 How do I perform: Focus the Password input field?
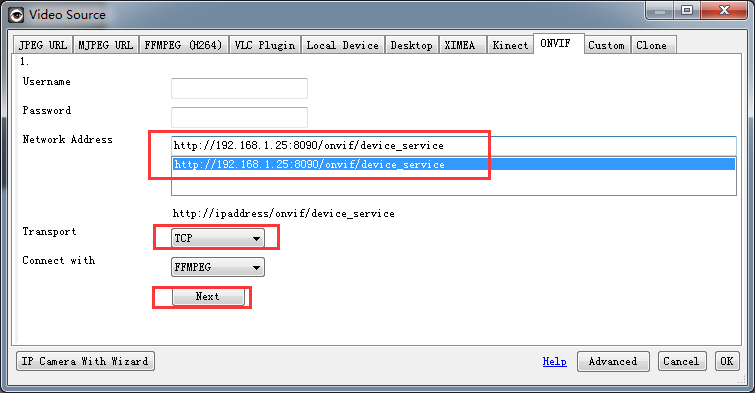tap(239, 117)
